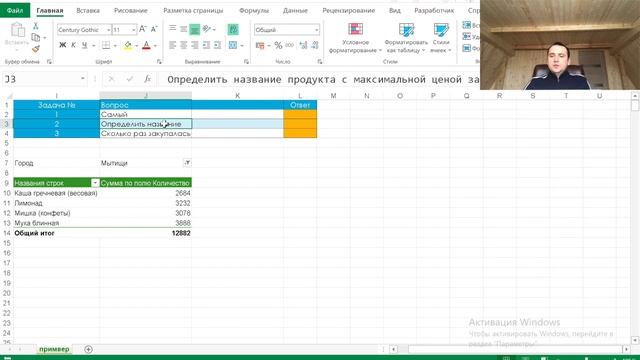Screen dimensions: 640x360
Task: Align cell text to the left
Action: pyautogui.click(x=173, y=45)
